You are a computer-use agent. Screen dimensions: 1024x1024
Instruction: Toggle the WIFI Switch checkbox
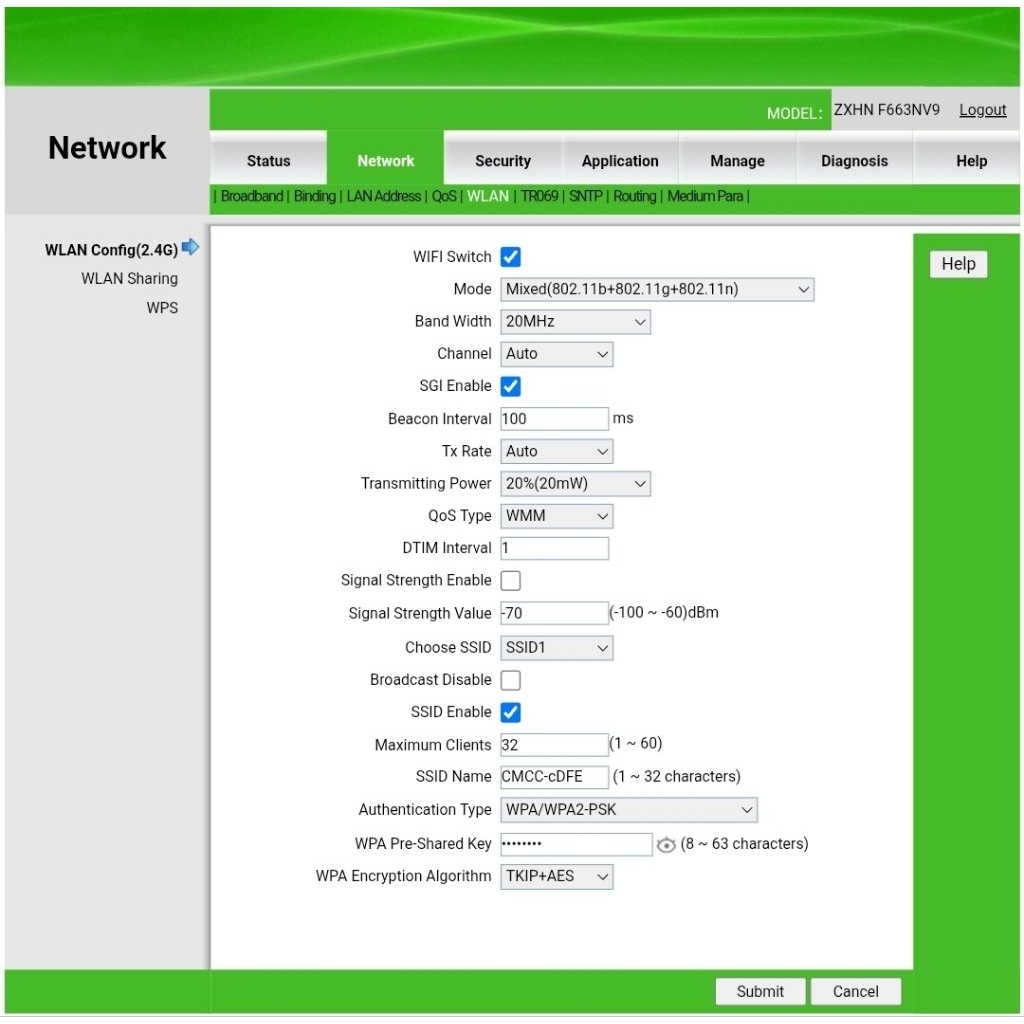(x=511, y=257)
